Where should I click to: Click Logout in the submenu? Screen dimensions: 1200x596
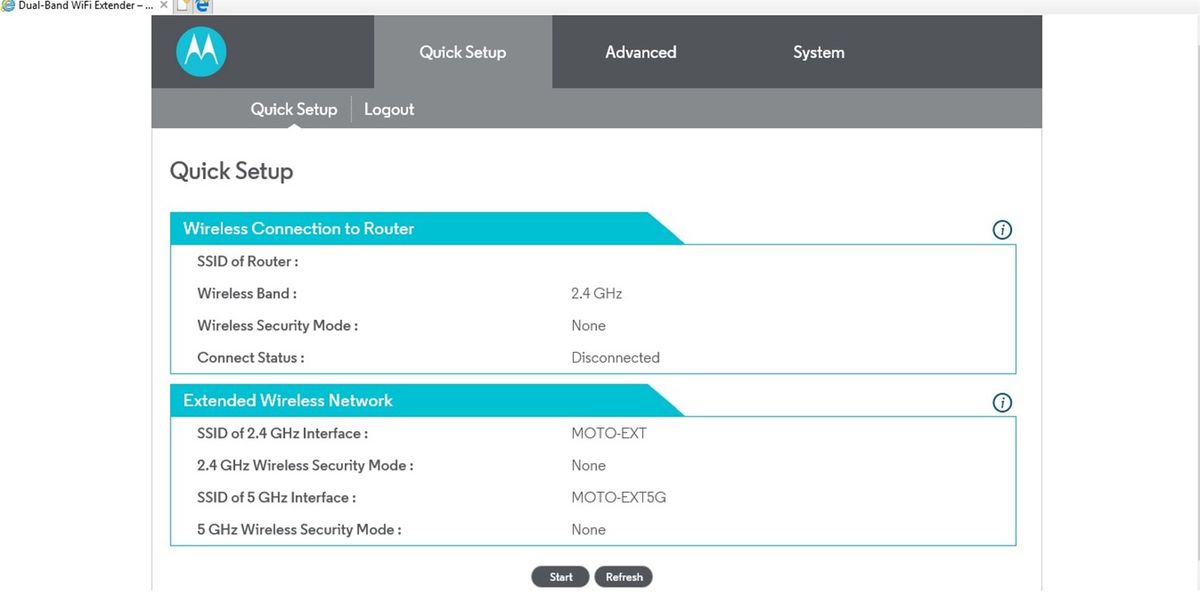389,109
